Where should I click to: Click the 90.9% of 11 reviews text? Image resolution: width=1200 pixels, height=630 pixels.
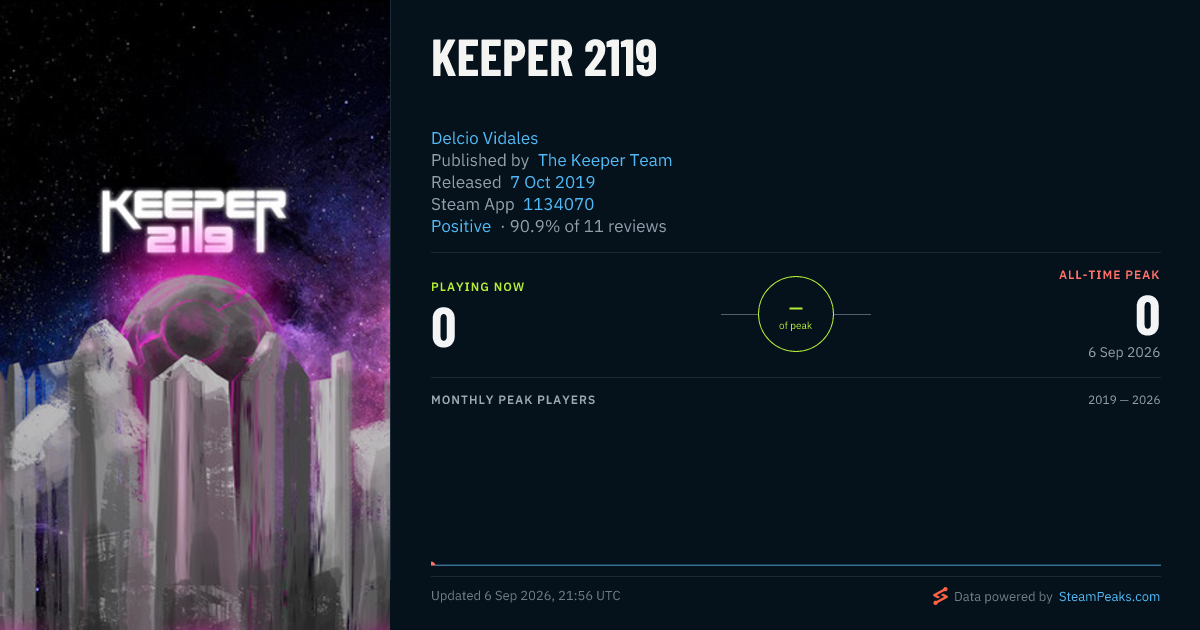(x=588, y=226)
